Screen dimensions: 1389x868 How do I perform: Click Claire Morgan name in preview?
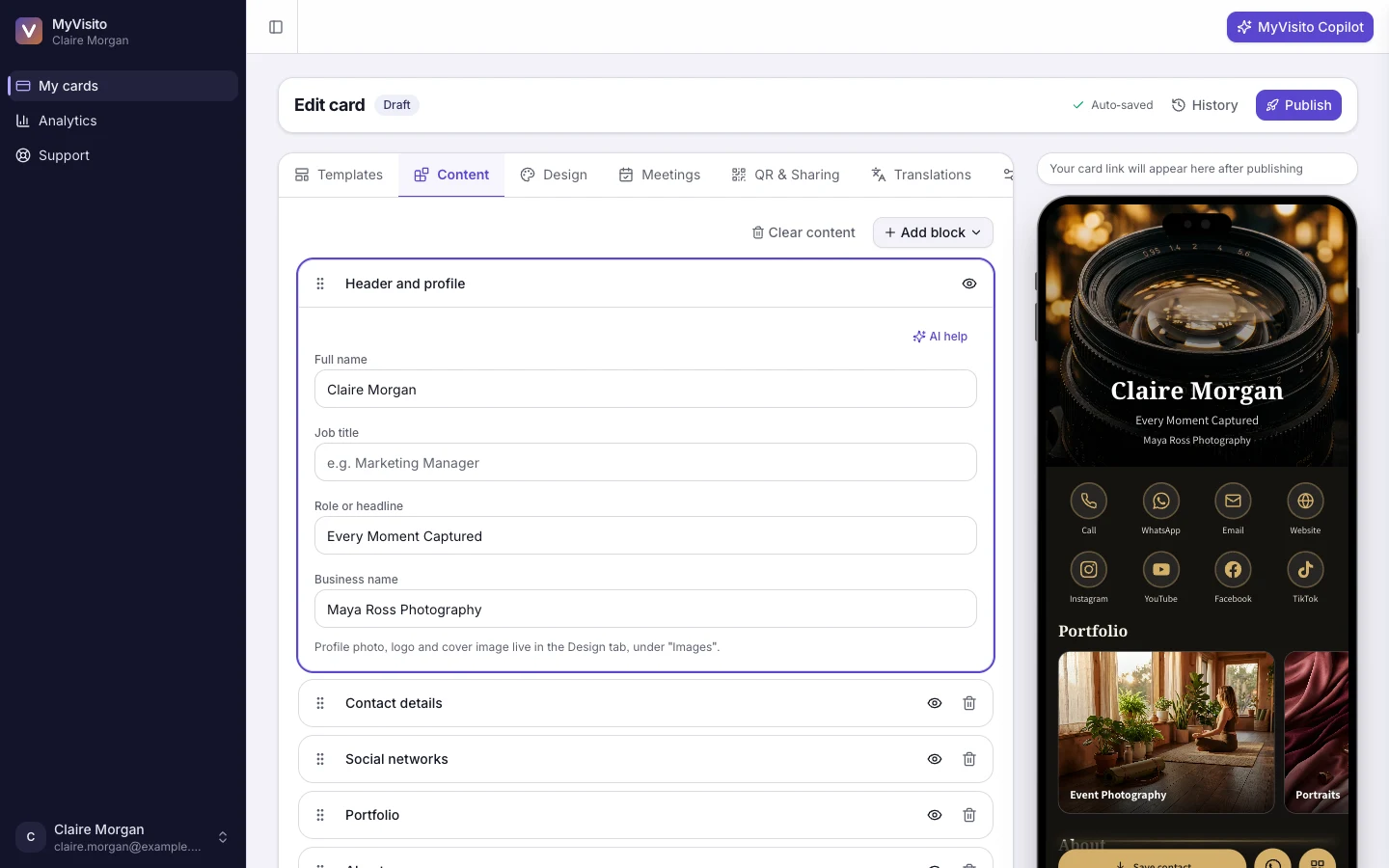[x=1197, y=391]
